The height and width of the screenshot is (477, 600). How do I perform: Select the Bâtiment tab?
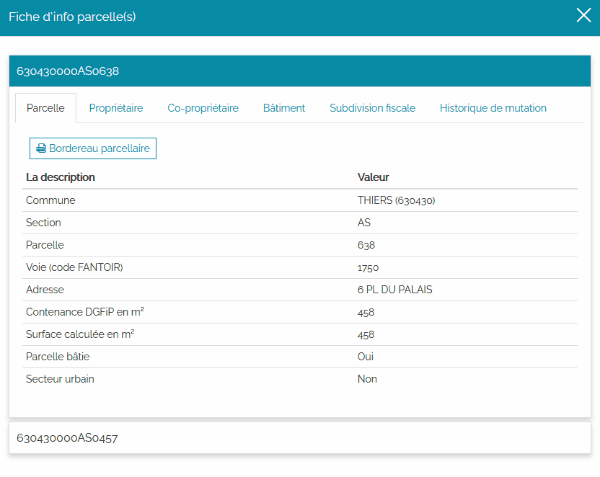284,108
